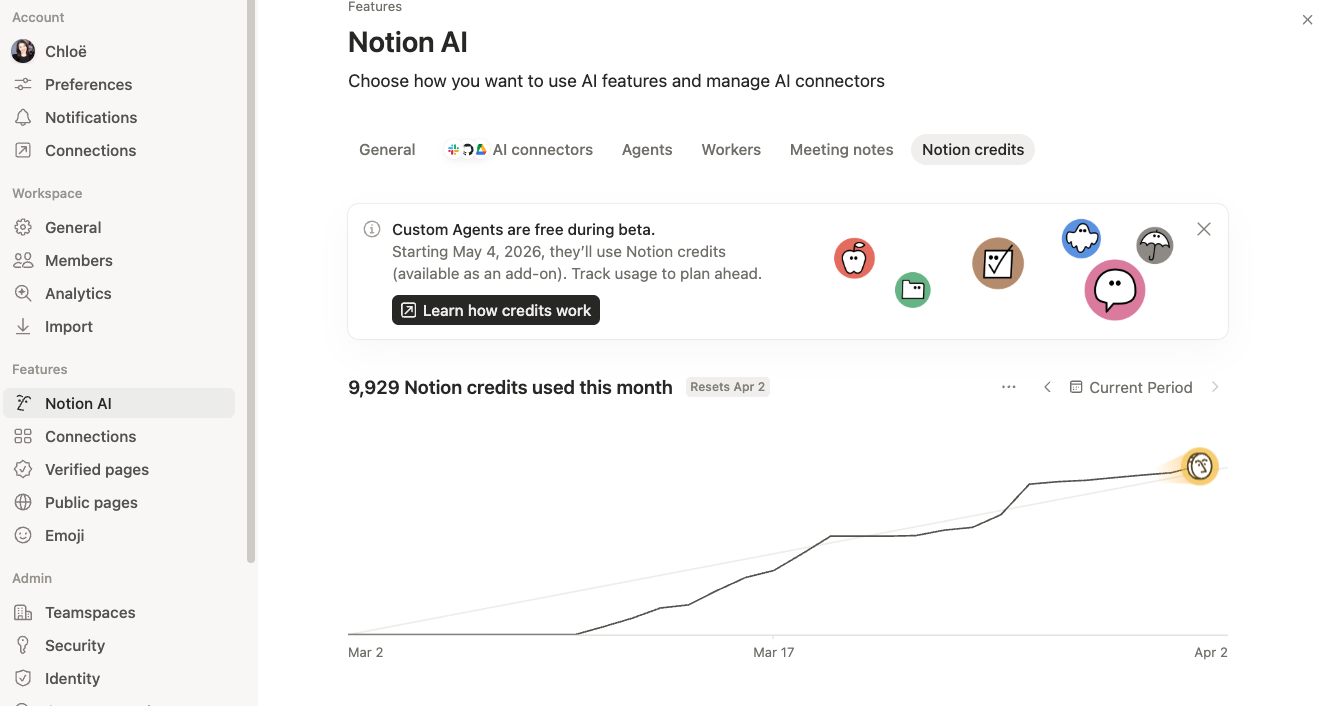Click the info icon in the Custom Agents banner
1318x706 pixels.
371,229
